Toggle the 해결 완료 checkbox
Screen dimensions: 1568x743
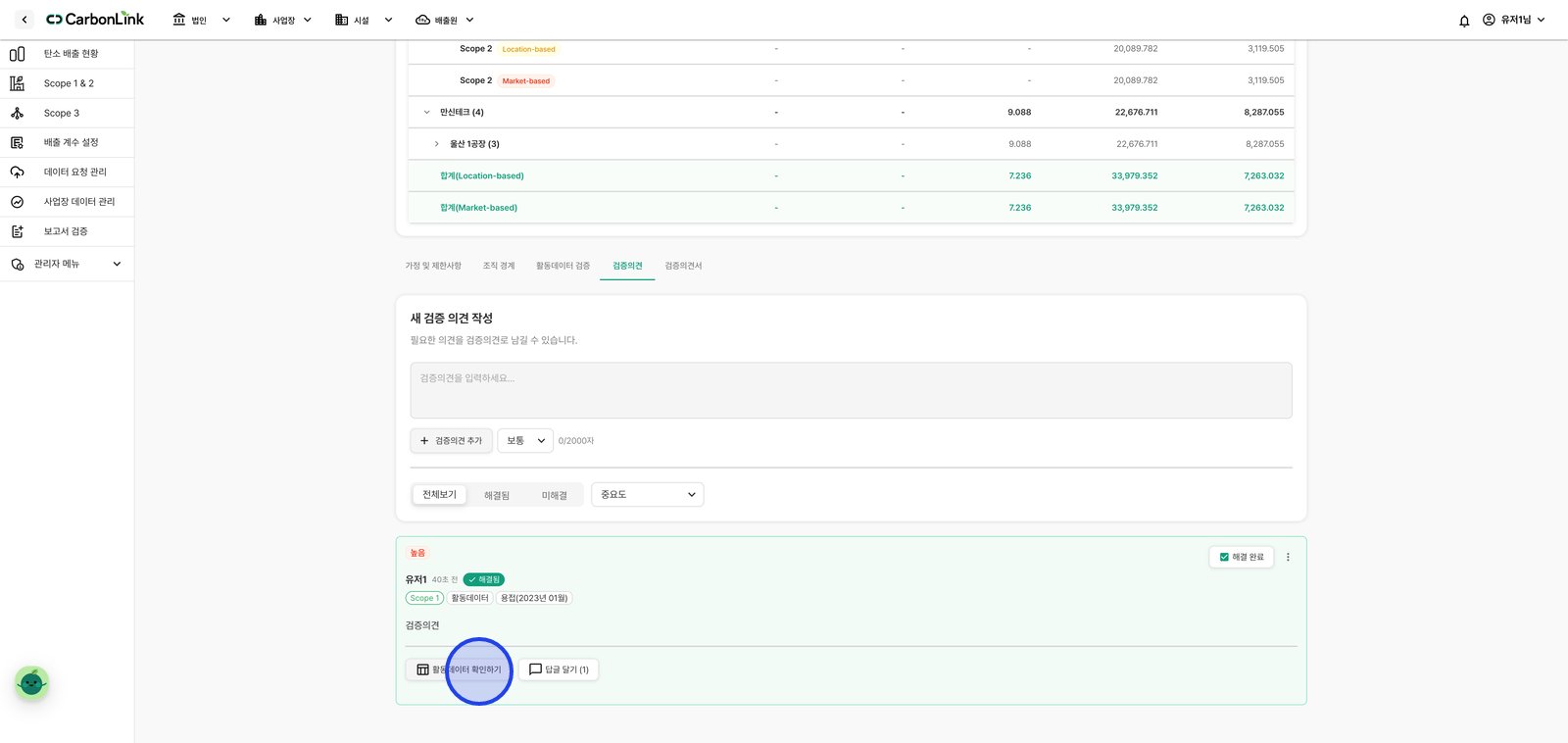[1224, 557]
